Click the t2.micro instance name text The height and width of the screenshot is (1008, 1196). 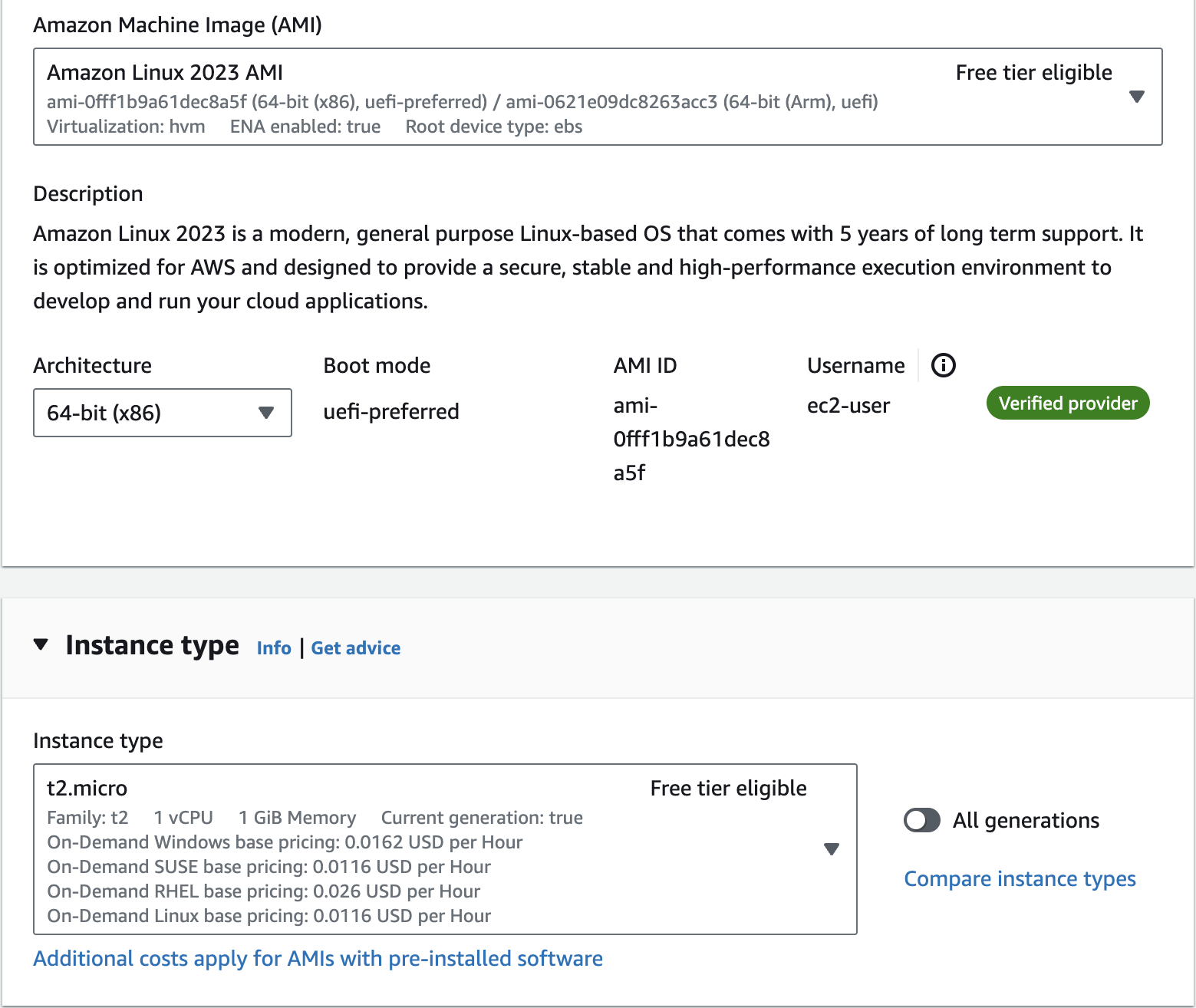pos(87,788)
